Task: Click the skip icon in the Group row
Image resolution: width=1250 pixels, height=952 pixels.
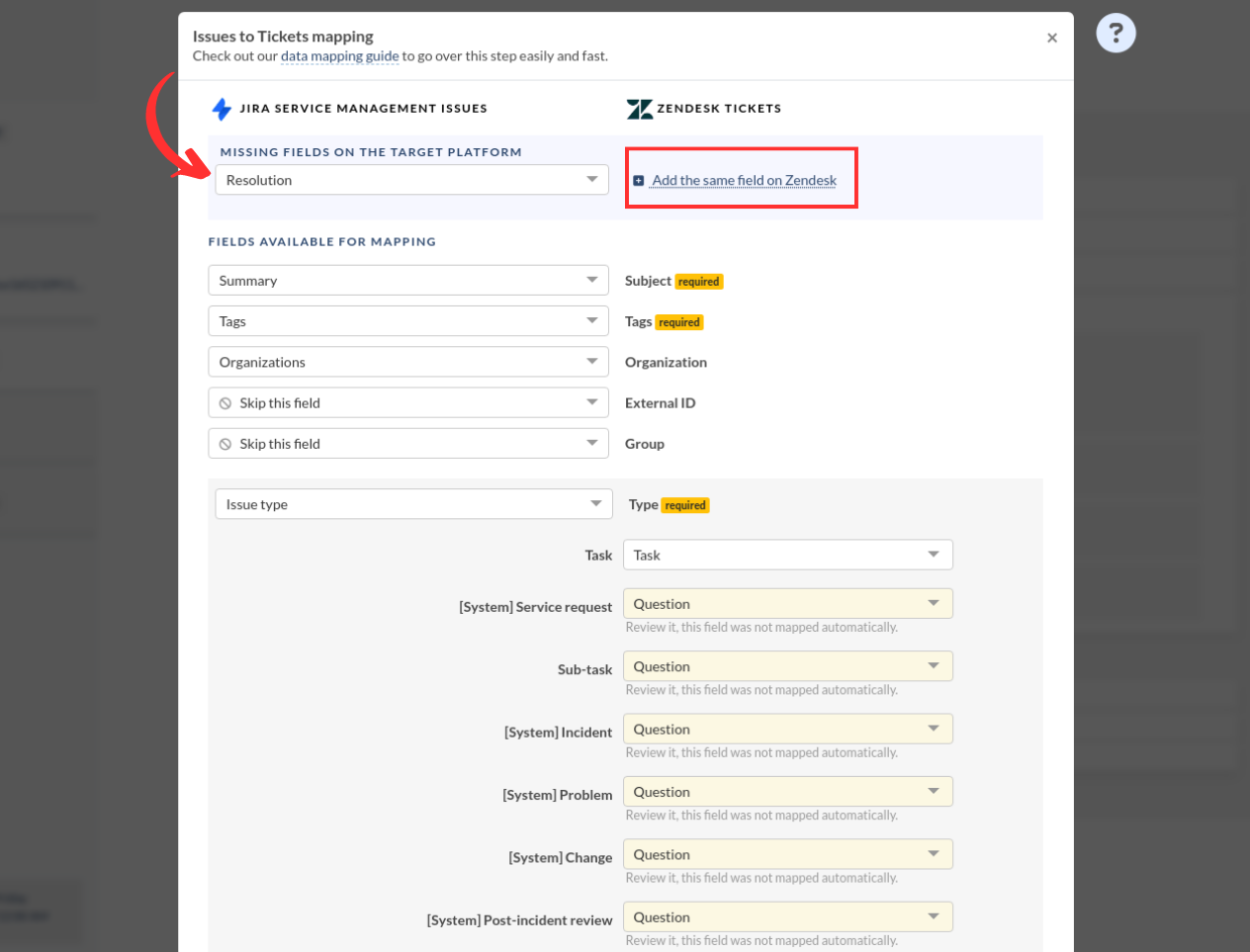Action: tap(225, 444)
